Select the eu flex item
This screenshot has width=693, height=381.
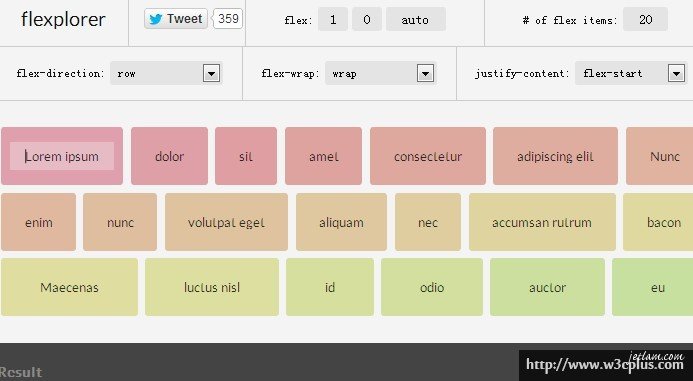(x=653, y=287)
